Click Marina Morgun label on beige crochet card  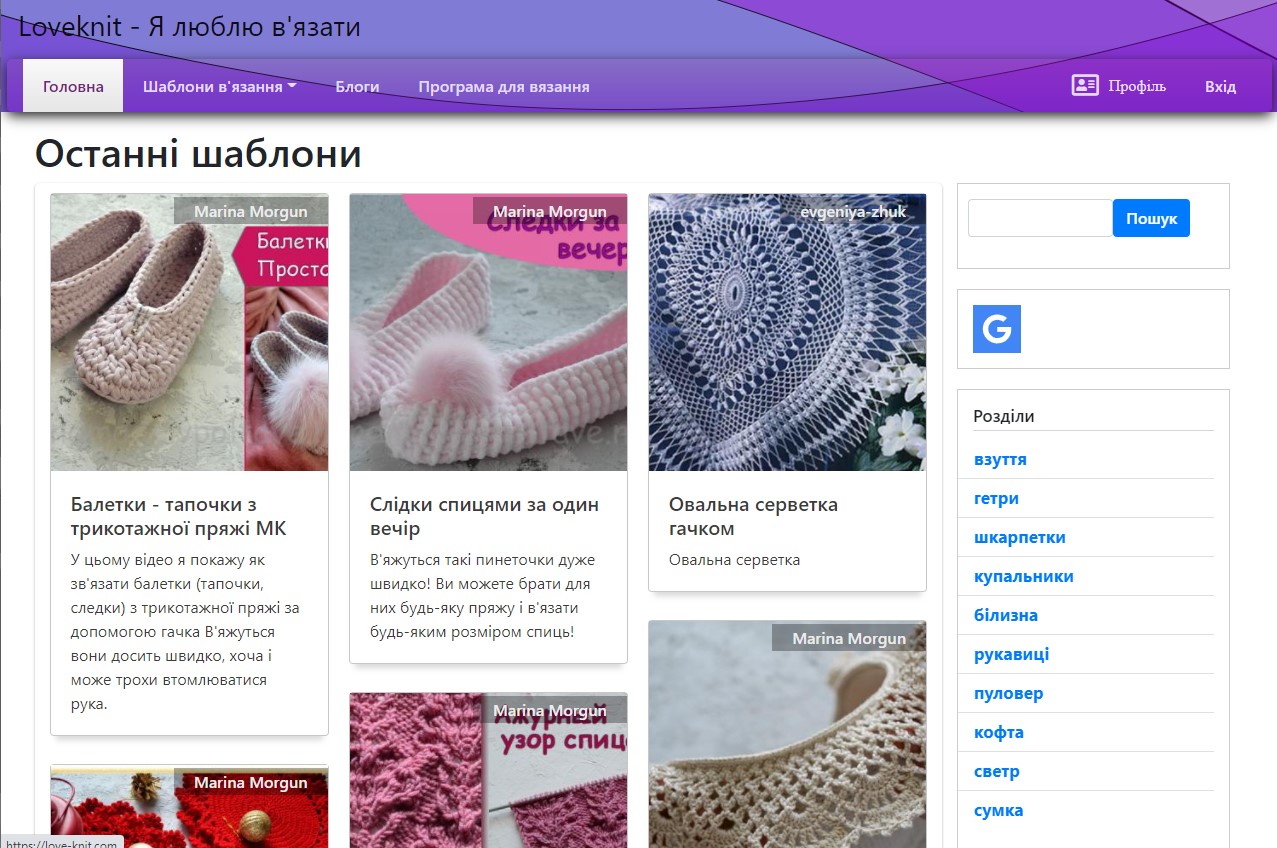click(x=849, y=638)
